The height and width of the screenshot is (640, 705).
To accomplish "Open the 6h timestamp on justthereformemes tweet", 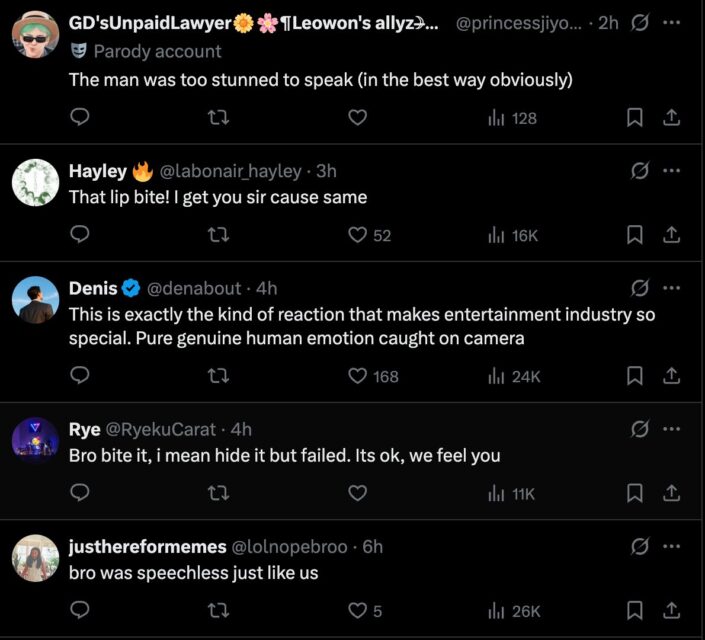I will 373,546.
